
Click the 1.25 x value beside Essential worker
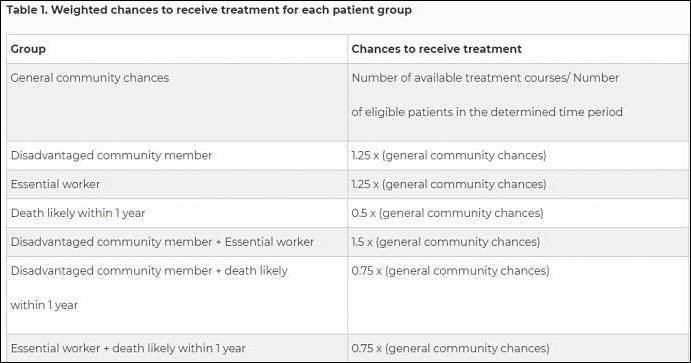(449, 184)
